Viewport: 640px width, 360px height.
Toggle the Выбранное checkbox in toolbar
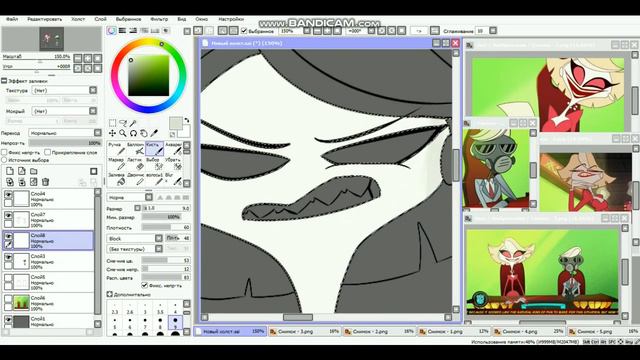244,31
